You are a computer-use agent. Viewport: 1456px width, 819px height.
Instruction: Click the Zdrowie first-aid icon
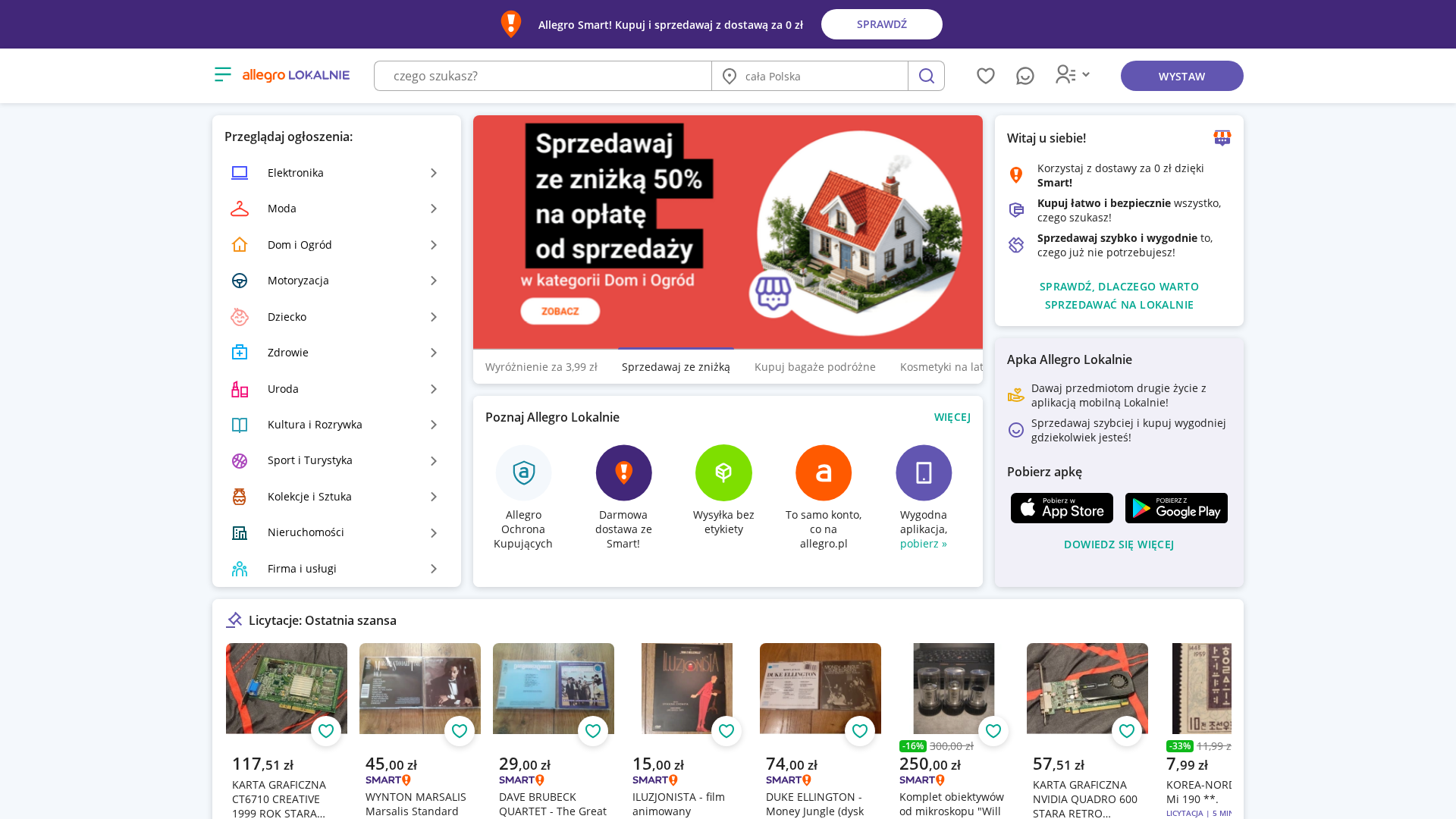(240, 353)
